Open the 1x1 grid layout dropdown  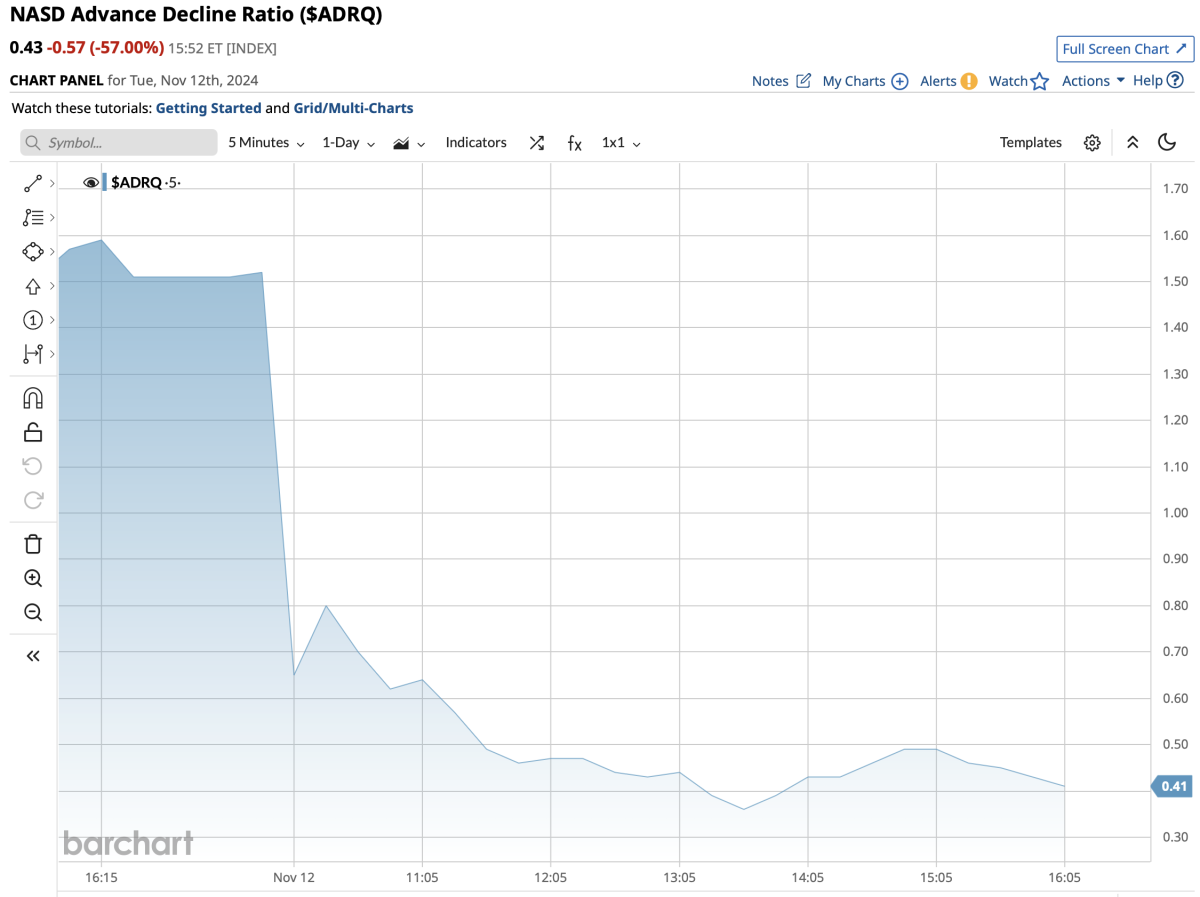point(621,143)
